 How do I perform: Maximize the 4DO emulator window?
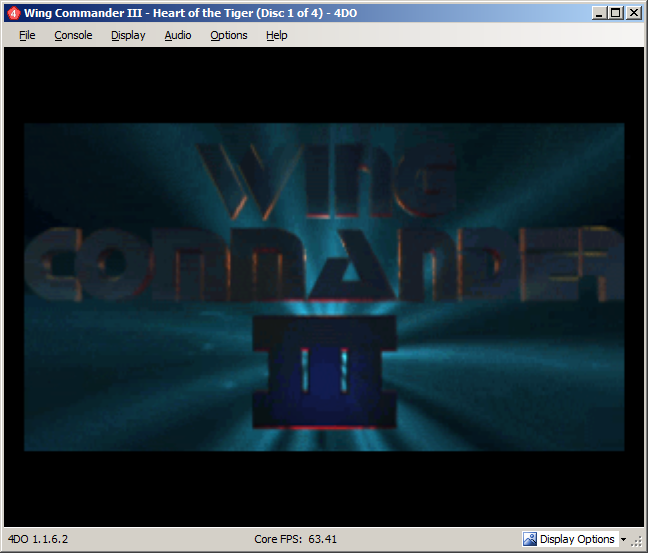615,13
